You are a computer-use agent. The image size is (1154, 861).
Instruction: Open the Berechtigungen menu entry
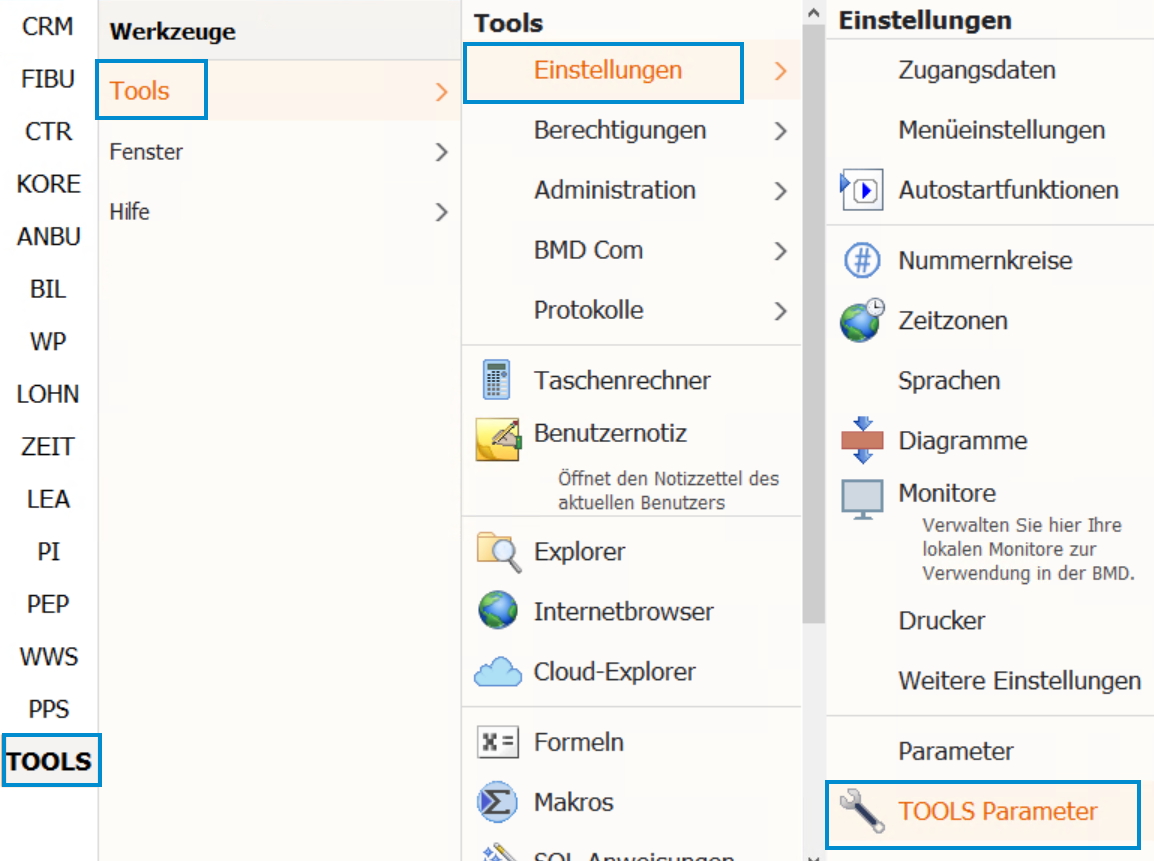(x=631, y=130)
